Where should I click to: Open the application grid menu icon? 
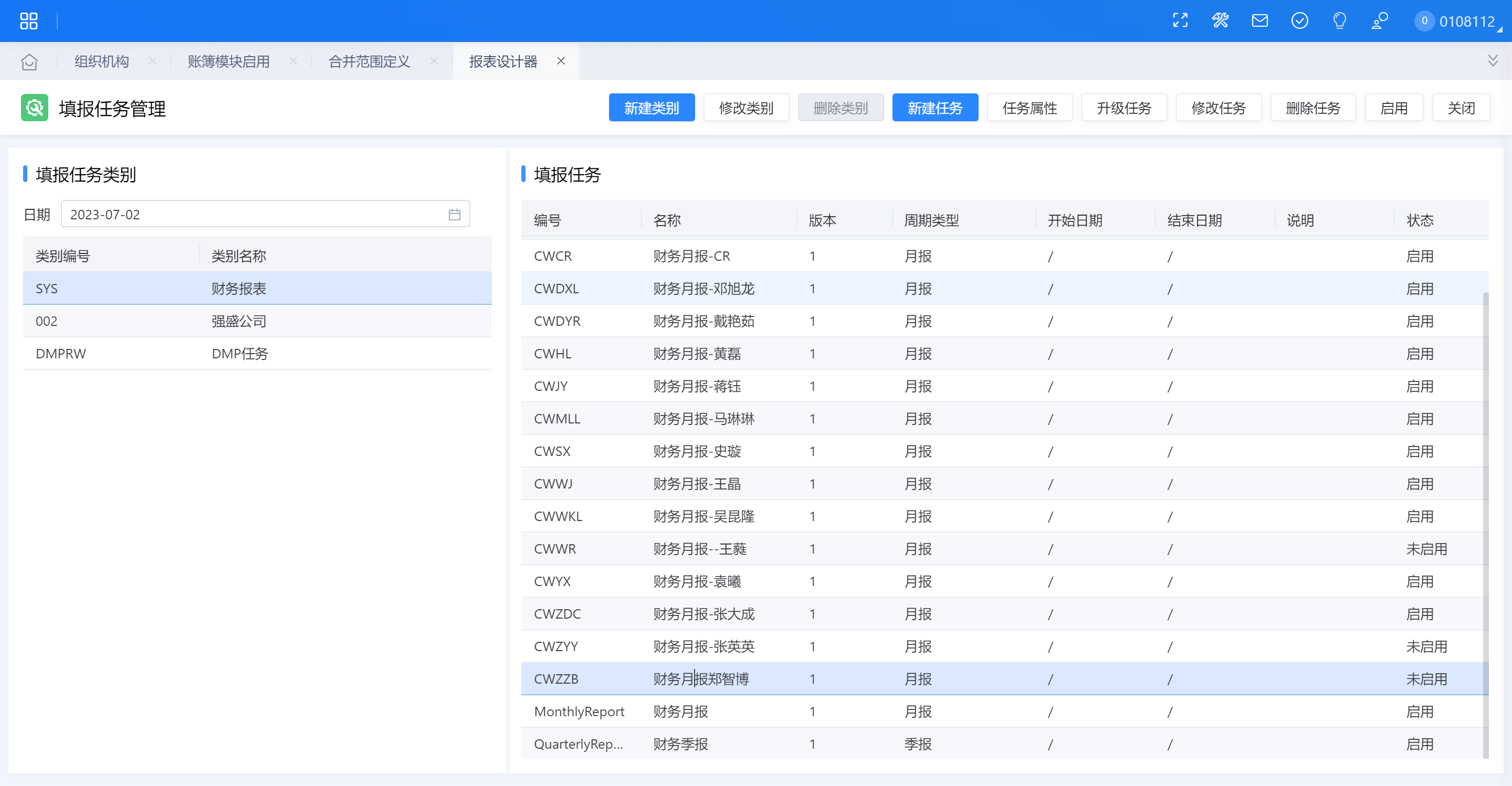pos(28,21)
